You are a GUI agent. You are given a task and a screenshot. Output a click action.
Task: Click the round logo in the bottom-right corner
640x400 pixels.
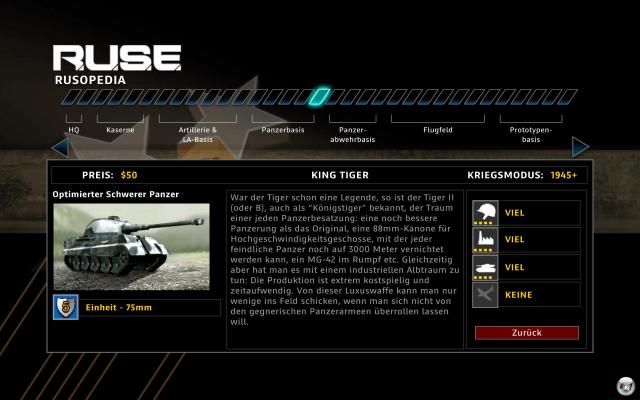pyautogui.click(x=626, y=386)
